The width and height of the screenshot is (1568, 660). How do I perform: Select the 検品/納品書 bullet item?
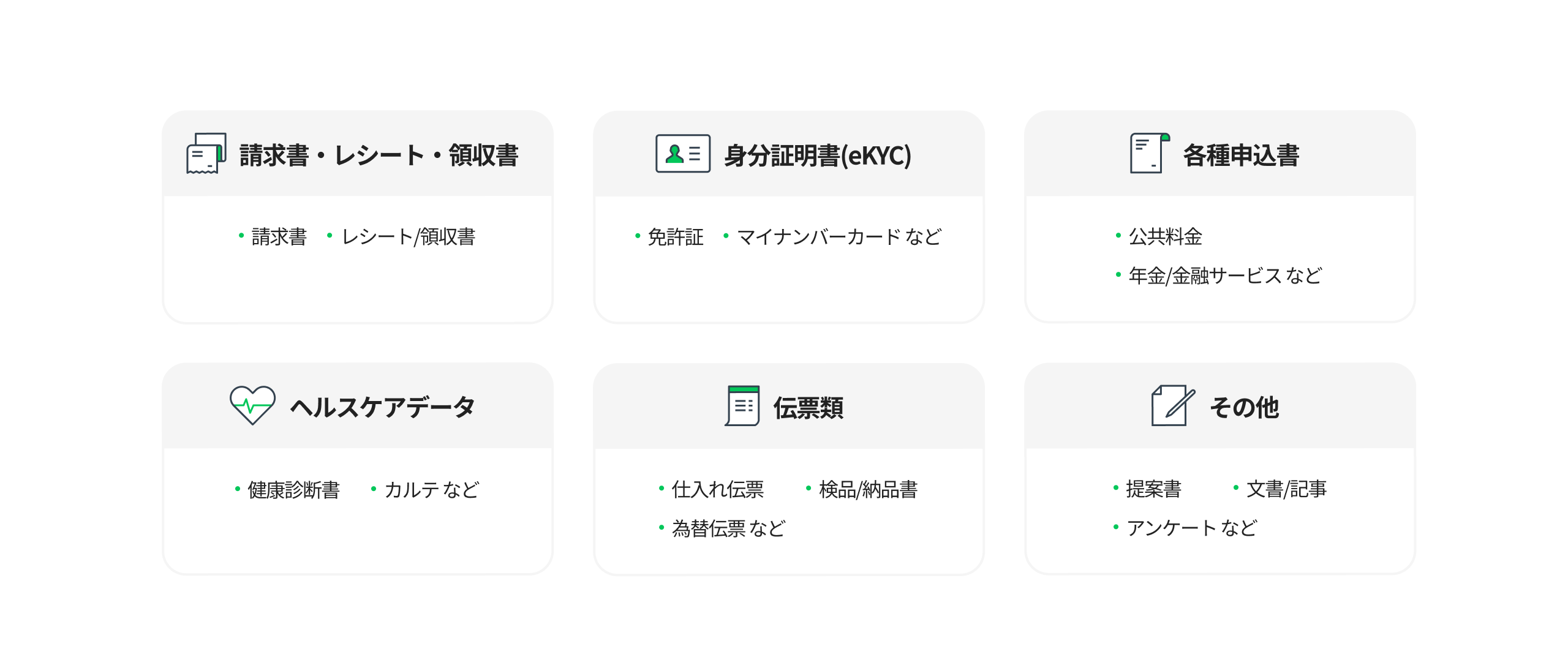pyautogui.click(x=868, y=489)
